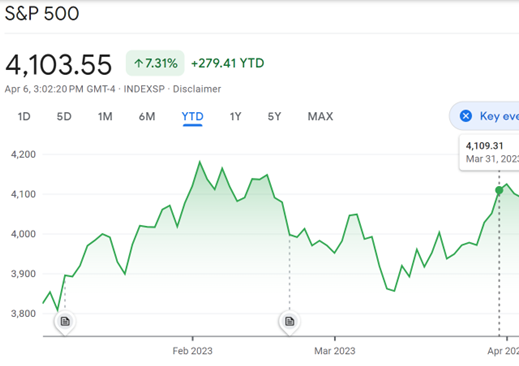The height and width of the screenshot is (366, 519).
Task: Show the 1Y chart range
Action: point(235,116)
